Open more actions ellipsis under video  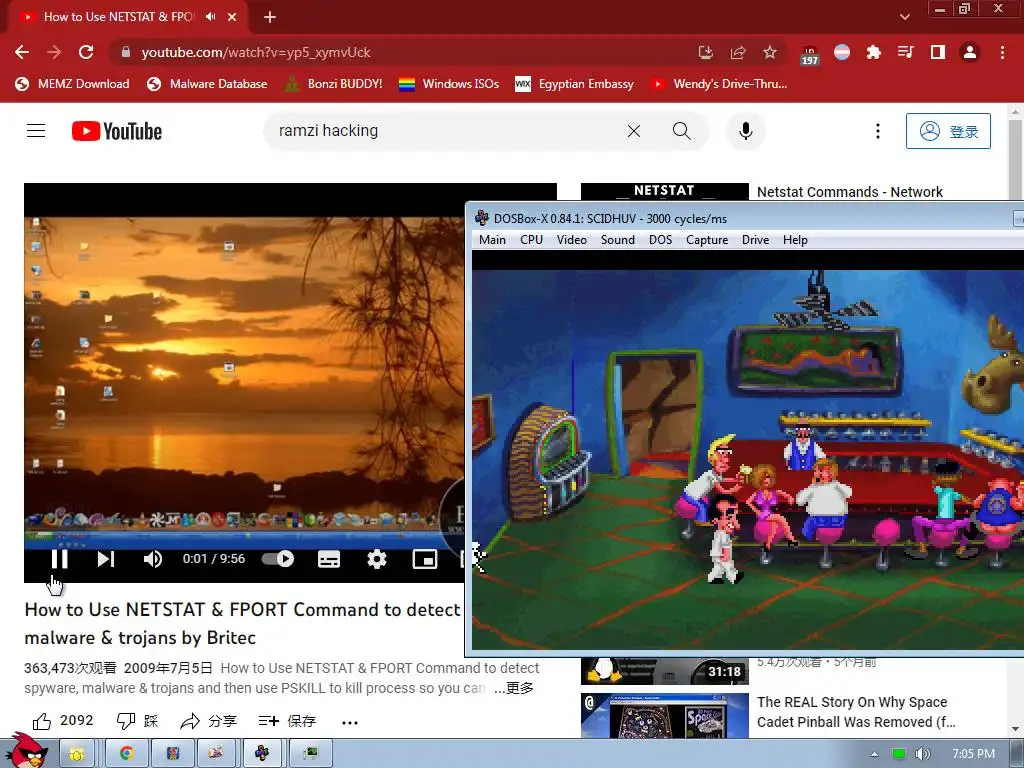[350, 722]
